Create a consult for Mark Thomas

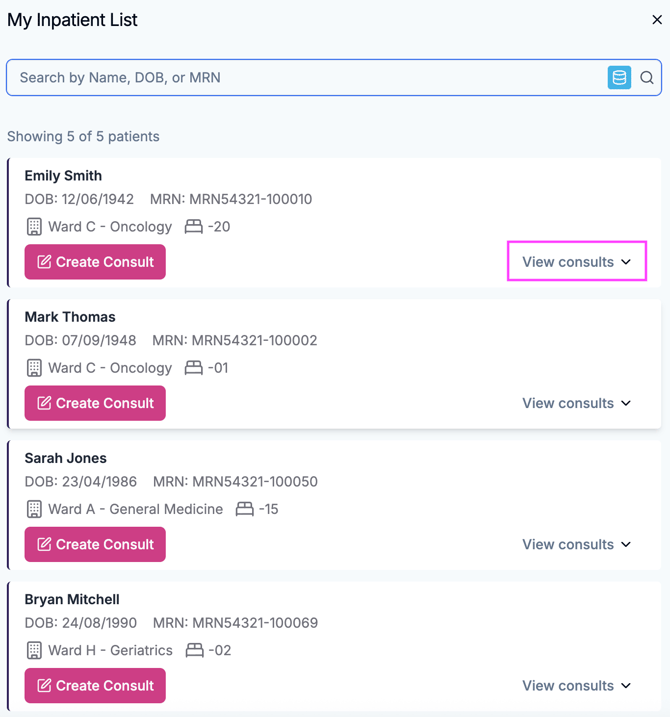point(95,403)
